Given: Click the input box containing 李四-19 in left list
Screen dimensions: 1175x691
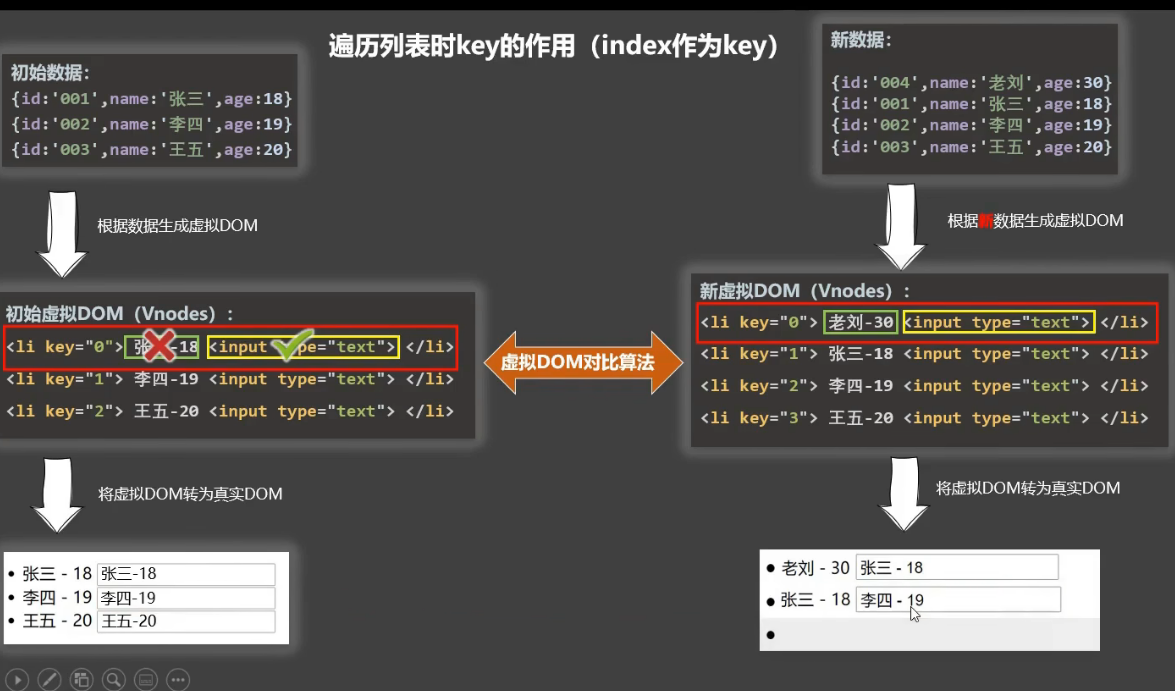Looking at the screenshot, I should (186, 598).
